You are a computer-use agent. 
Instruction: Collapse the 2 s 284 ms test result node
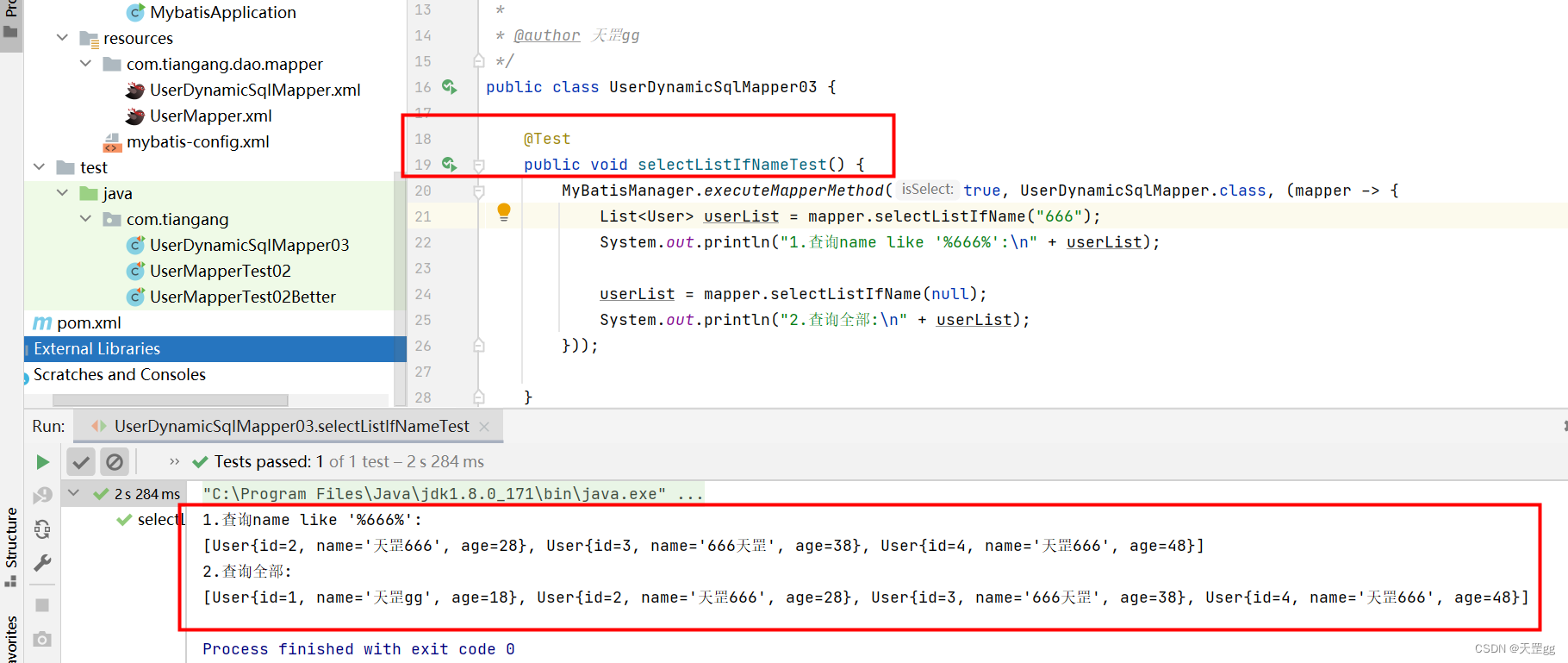point(74,493)
